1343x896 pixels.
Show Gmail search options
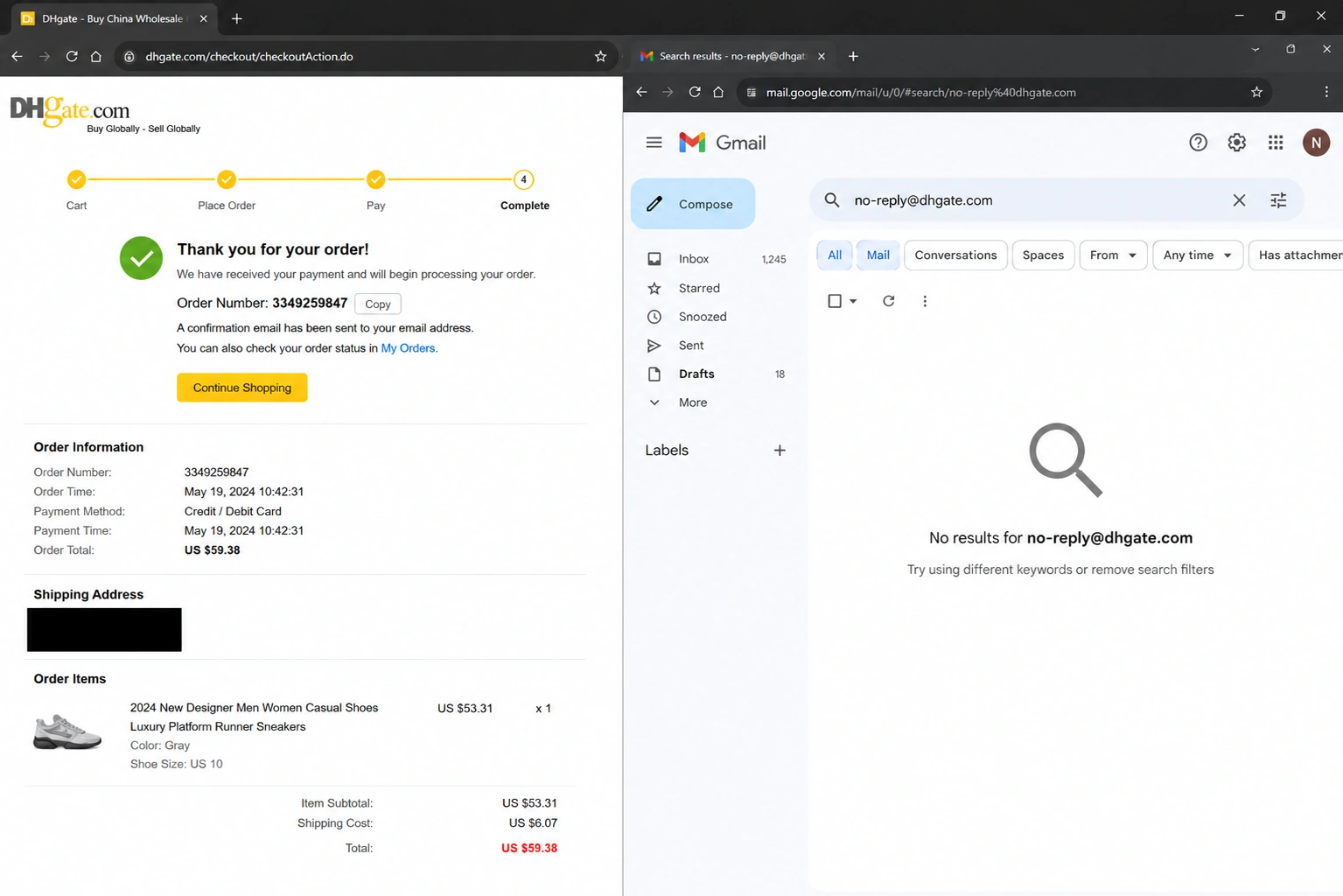click(1278, 200)
